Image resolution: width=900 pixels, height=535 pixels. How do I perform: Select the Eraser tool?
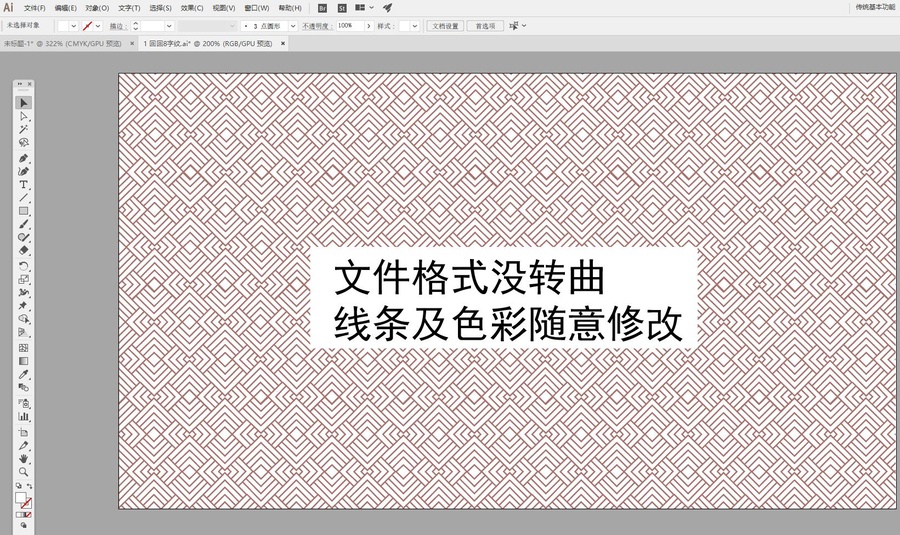24,250
